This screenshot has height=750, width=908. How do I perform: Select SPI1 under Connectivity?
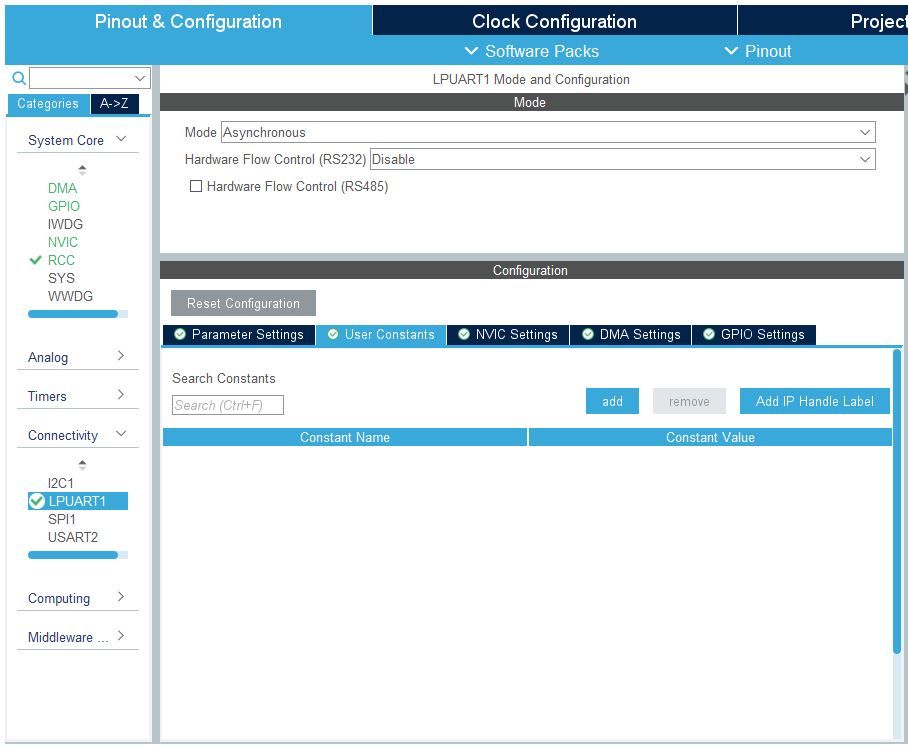61,519
